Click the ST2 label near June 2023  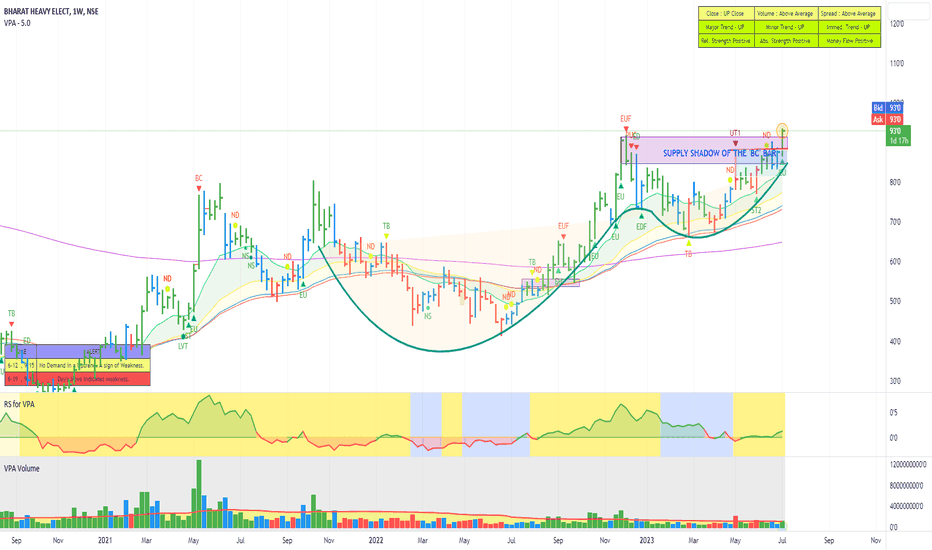[x=755, y=210]
